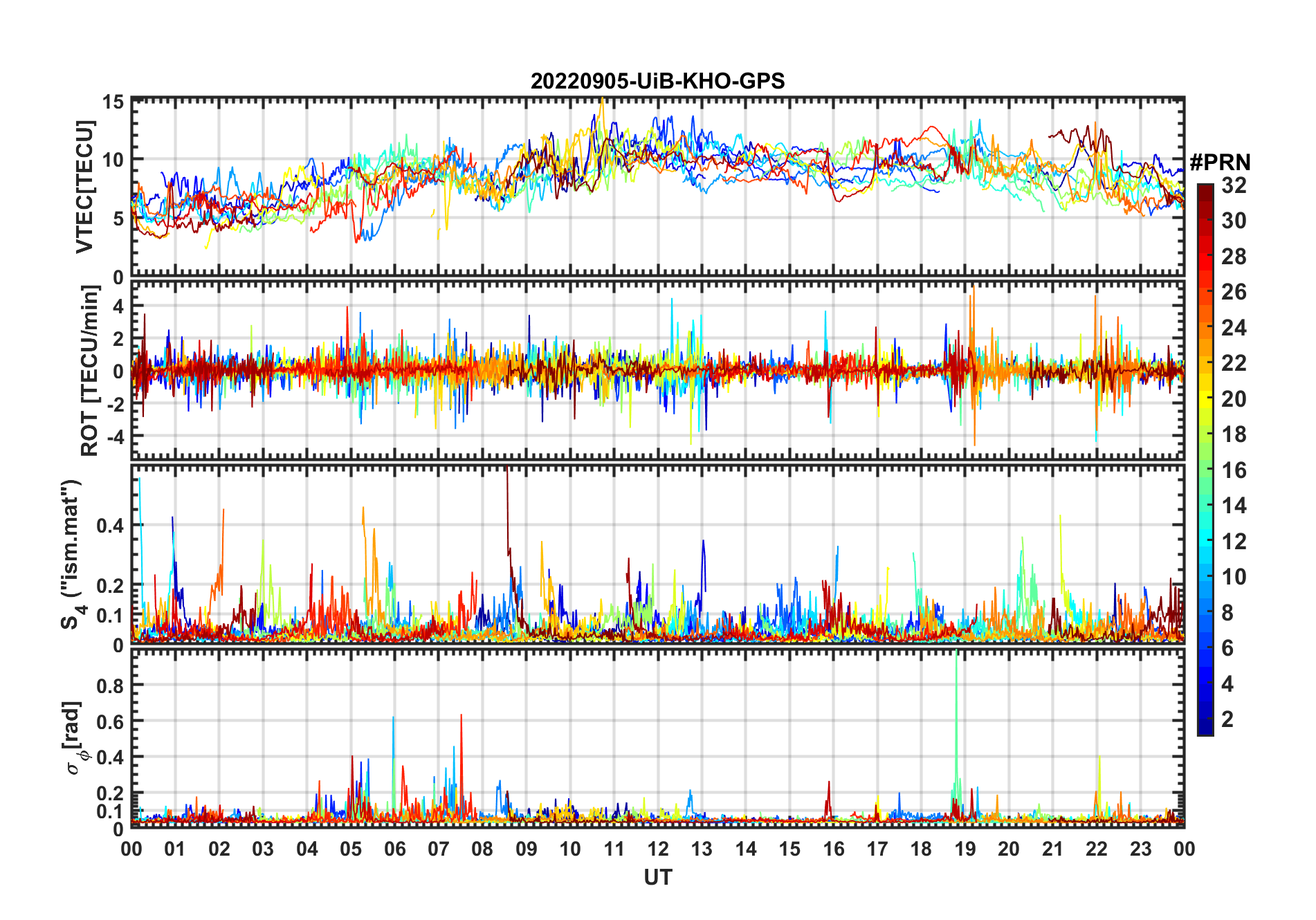Click the 15 tick label on the VTEC axis
Image resolution: width=1316 pixels, height=920 pixels.
click(113, 102)
